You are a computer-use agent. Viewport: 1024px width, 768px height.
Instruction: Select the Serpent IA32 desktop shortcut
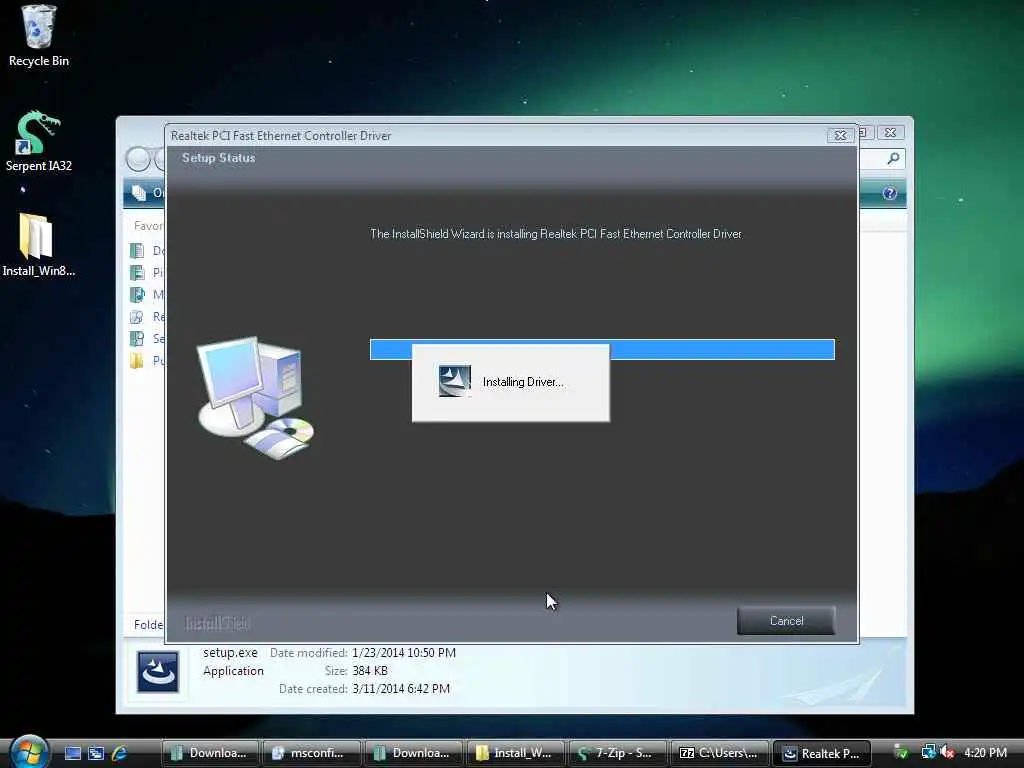(39, 141)
